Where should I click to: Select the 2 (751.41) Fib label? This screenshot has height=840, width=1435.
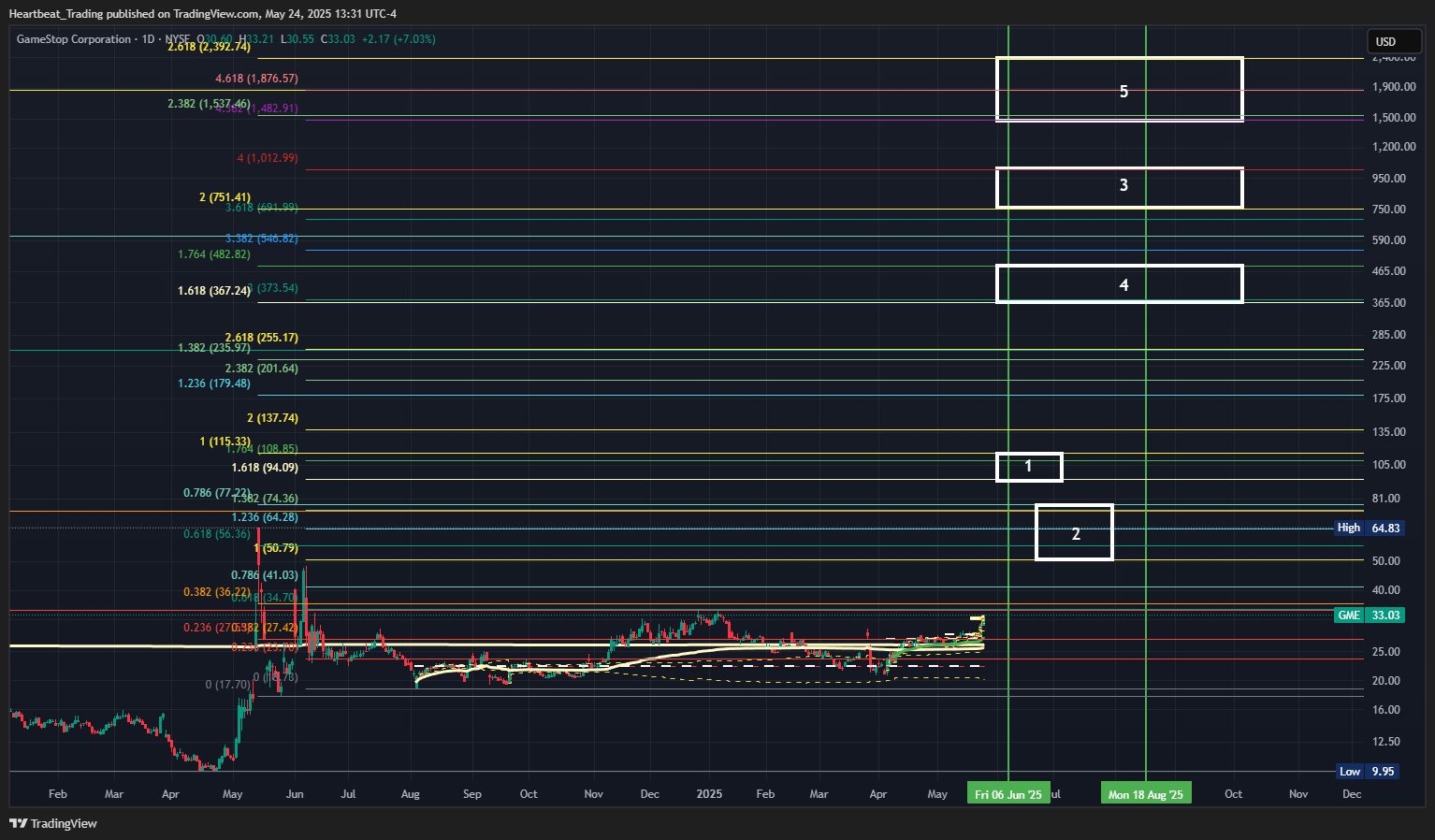pyautogui.click(x=225, y=197)
